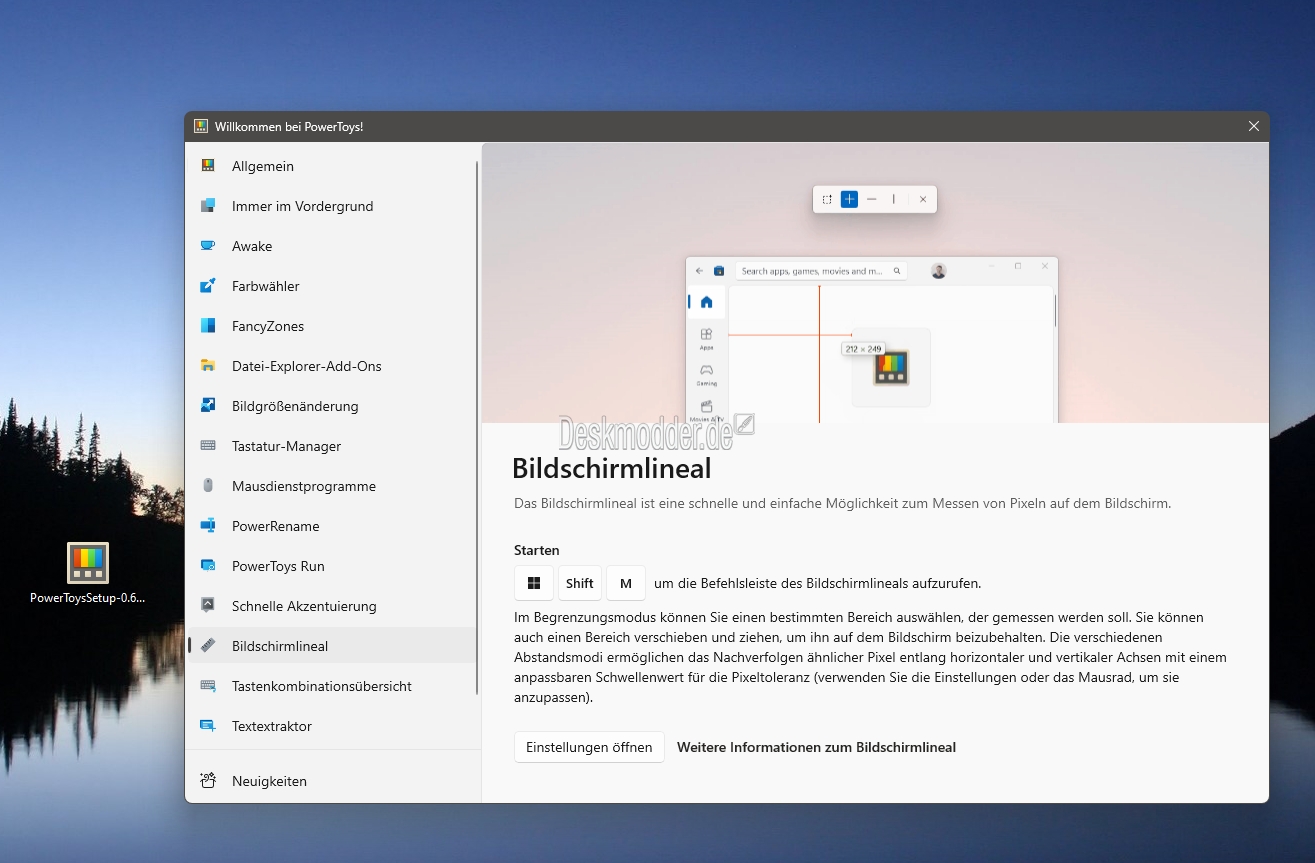Click the Bildschirmlineal ruler icon
This screenshot has height=863, width=1315.
tap(208, 646)
